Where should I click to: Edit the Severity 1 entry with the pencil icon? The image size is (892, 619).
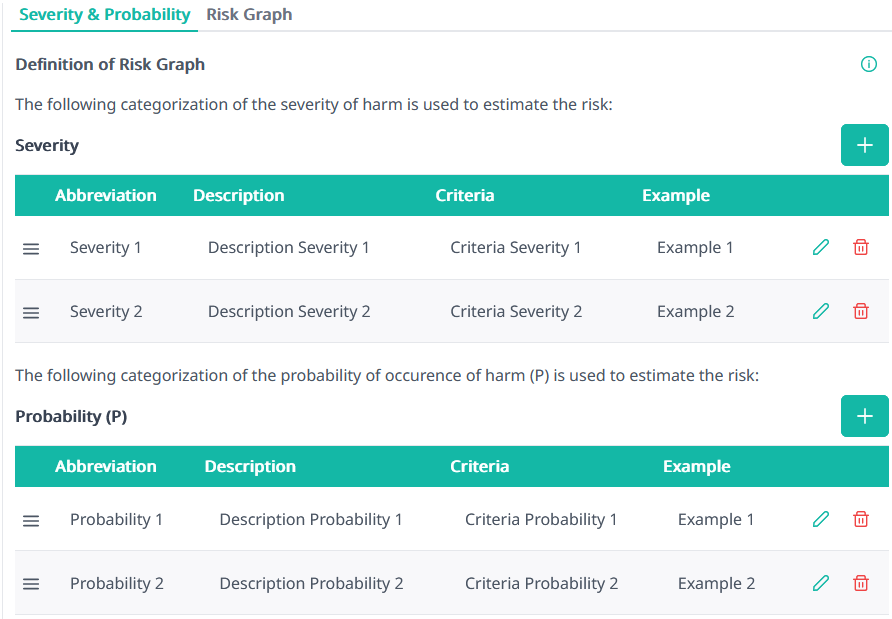click(x=820, y=247)
